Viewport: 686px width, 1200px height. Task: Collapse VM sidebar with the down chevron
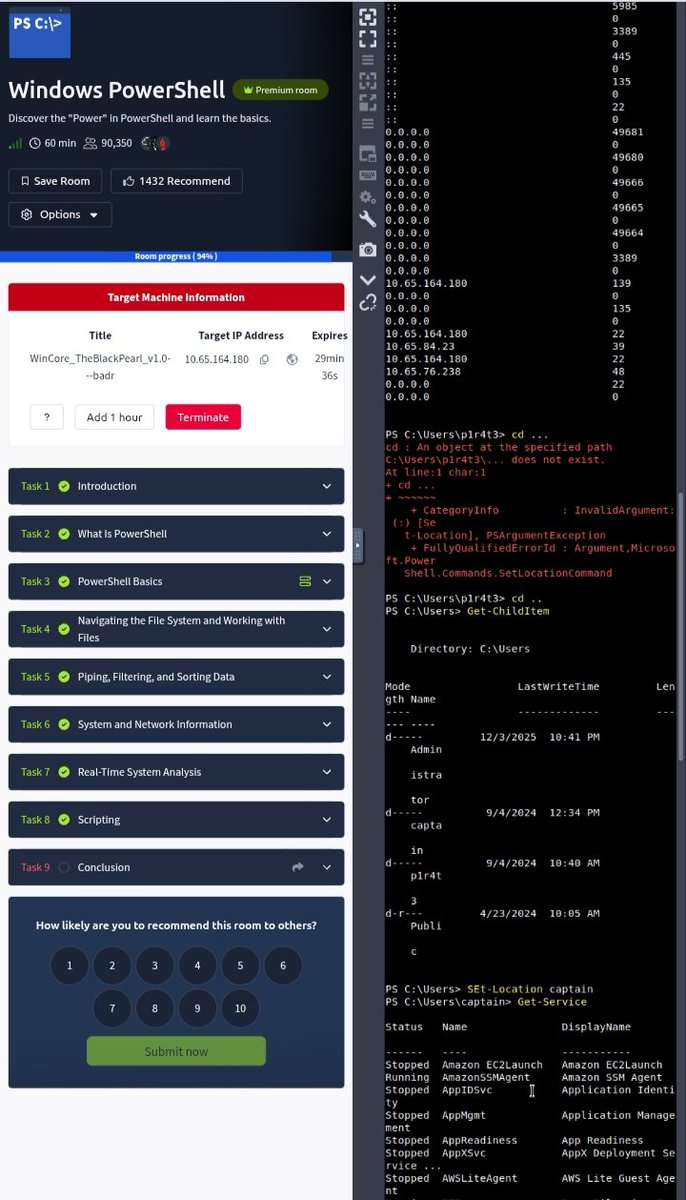click(368, 280)
